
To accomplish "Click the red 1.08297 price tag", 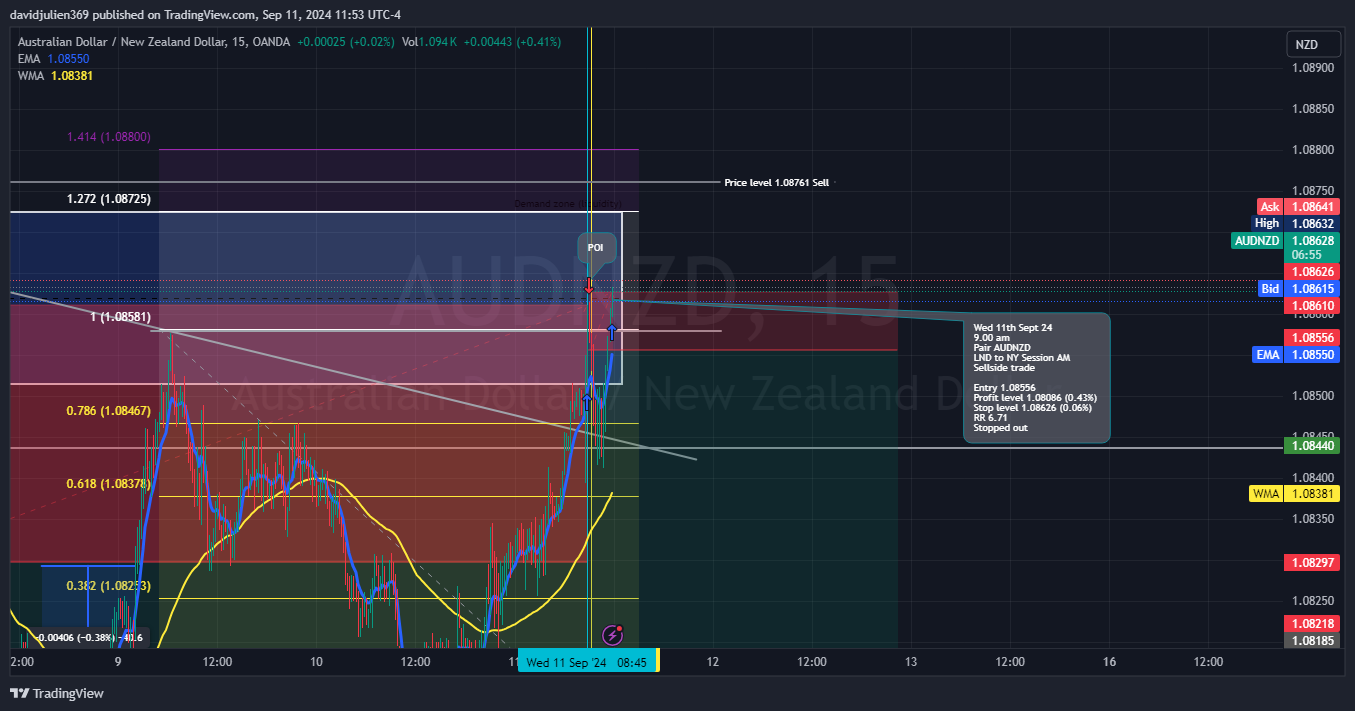I will [x=1311, y=563].
